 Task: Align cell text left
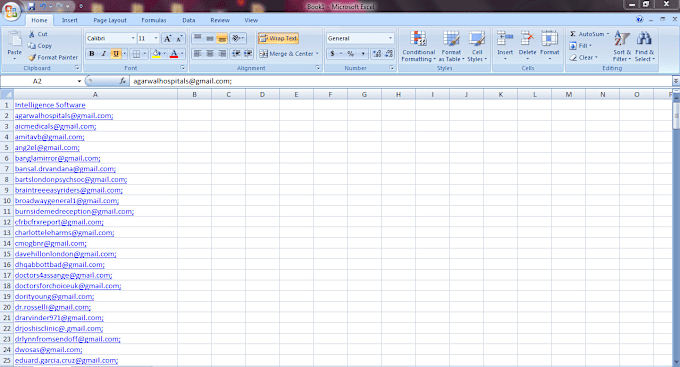tap(197, 54)
